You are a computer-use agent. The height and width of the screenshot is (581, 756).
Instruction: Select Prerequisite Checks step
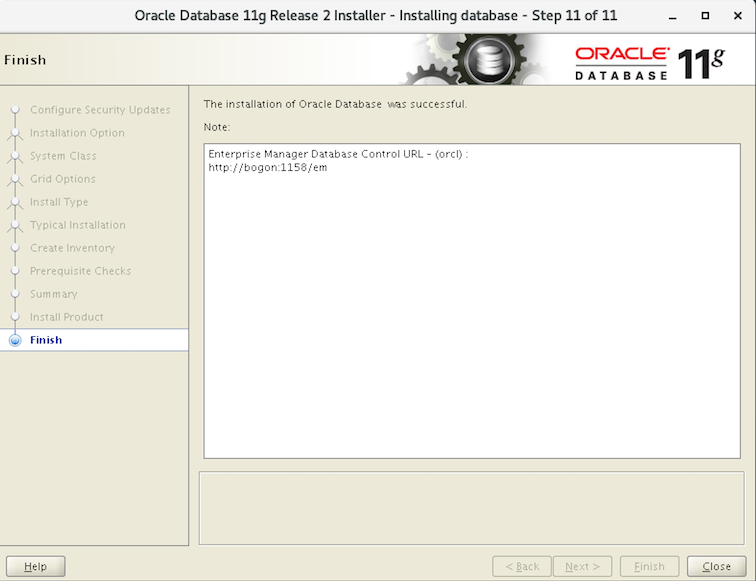coord(81,271)
